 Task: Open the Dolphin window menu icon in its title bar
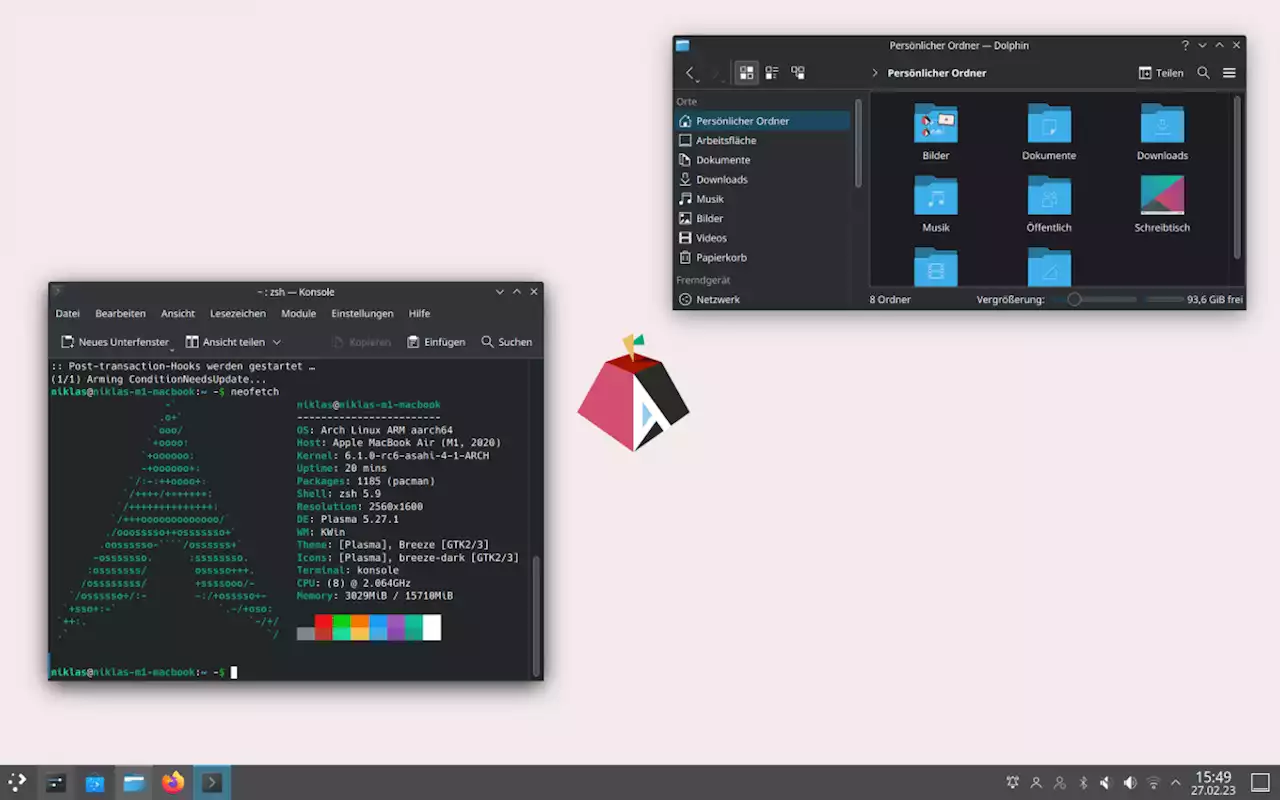683,45
